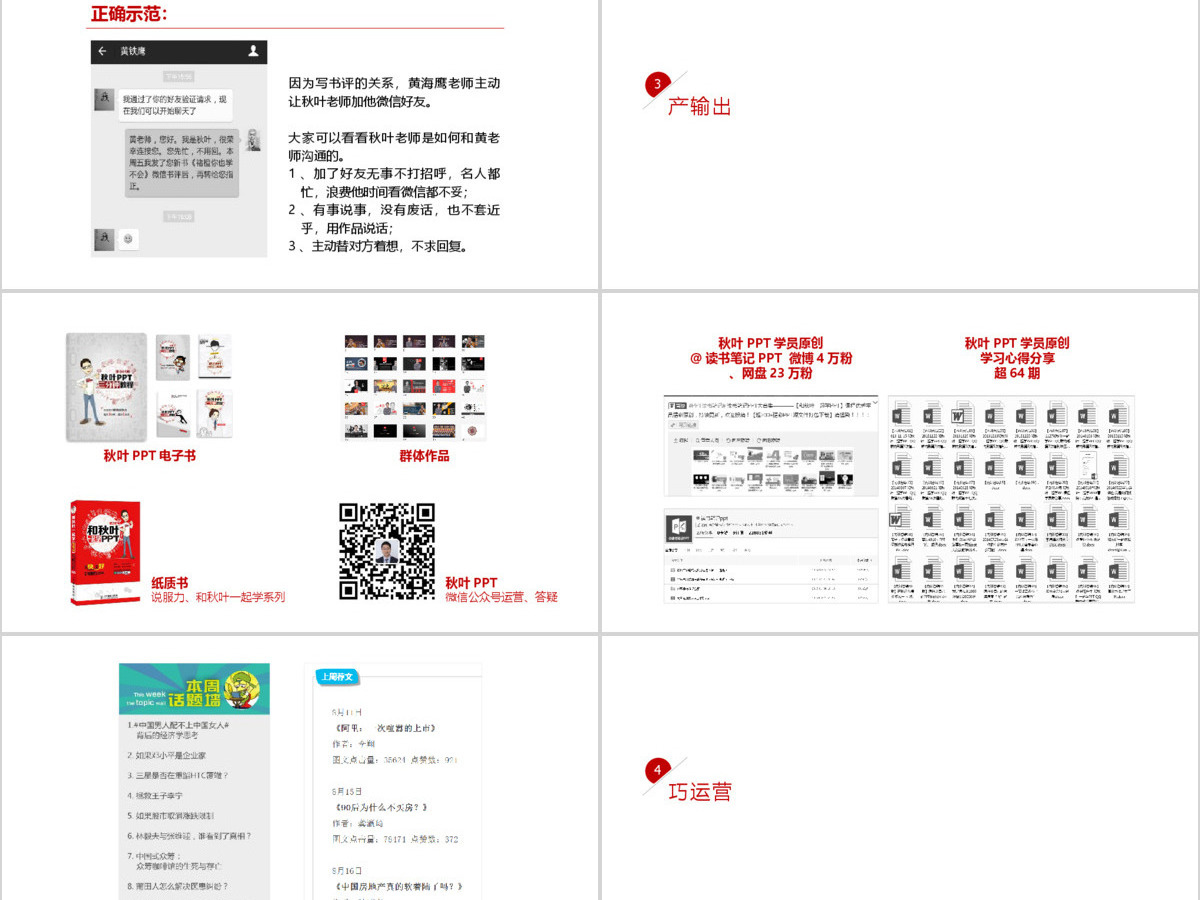Click the Word documents grid screenshot

click(1011, 499)
